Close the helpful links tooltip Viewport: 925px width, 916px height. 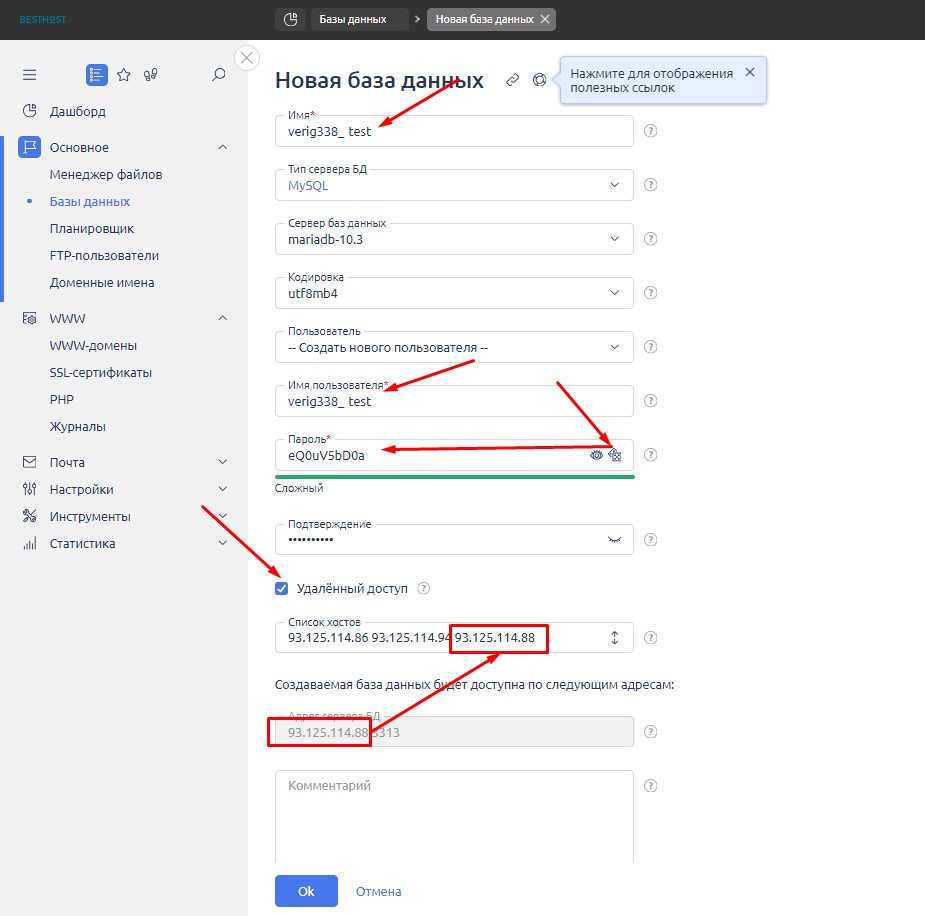750,72
